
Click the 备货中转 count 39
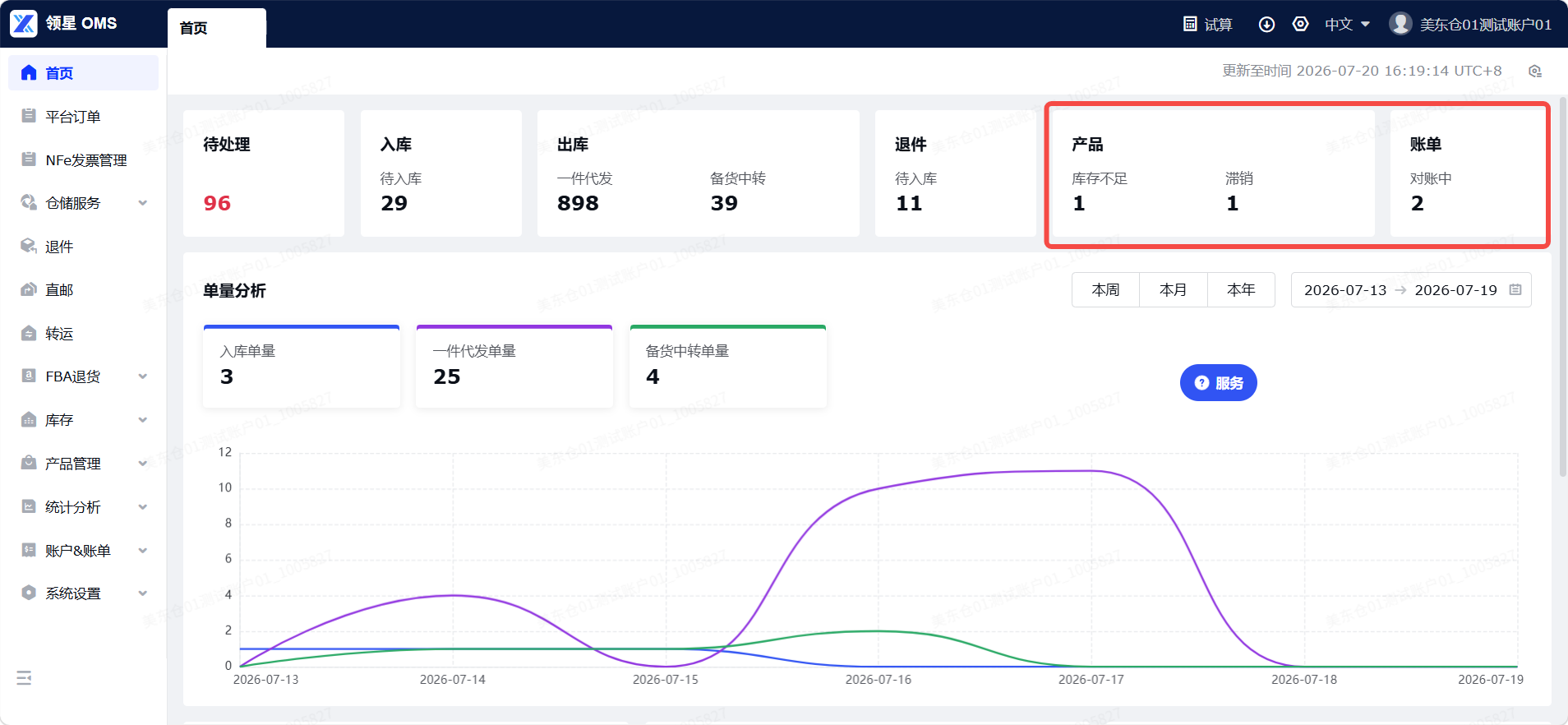tap(724, 203)
